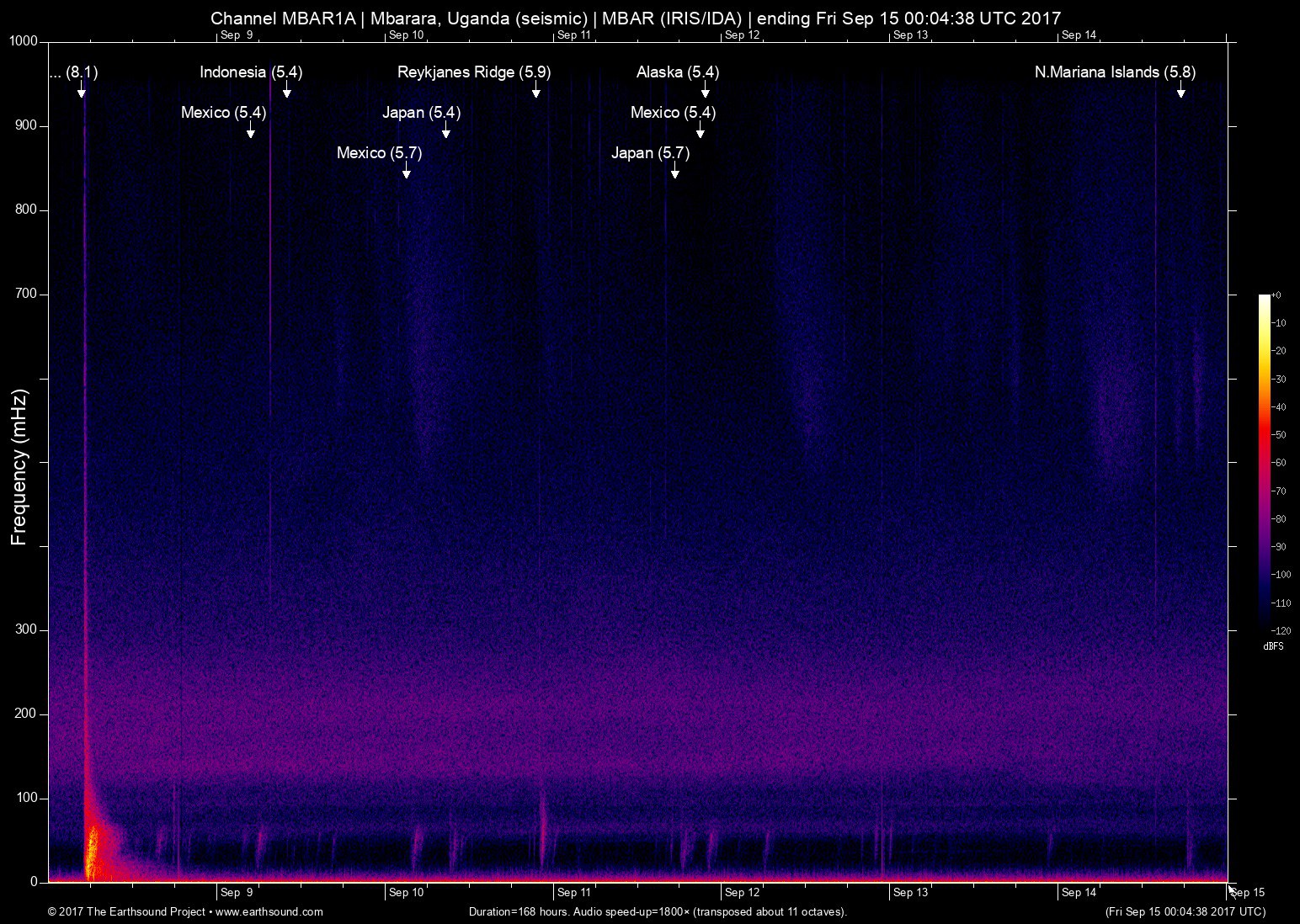Click the dBFS colorbar scale

(x=1266, y=463)
